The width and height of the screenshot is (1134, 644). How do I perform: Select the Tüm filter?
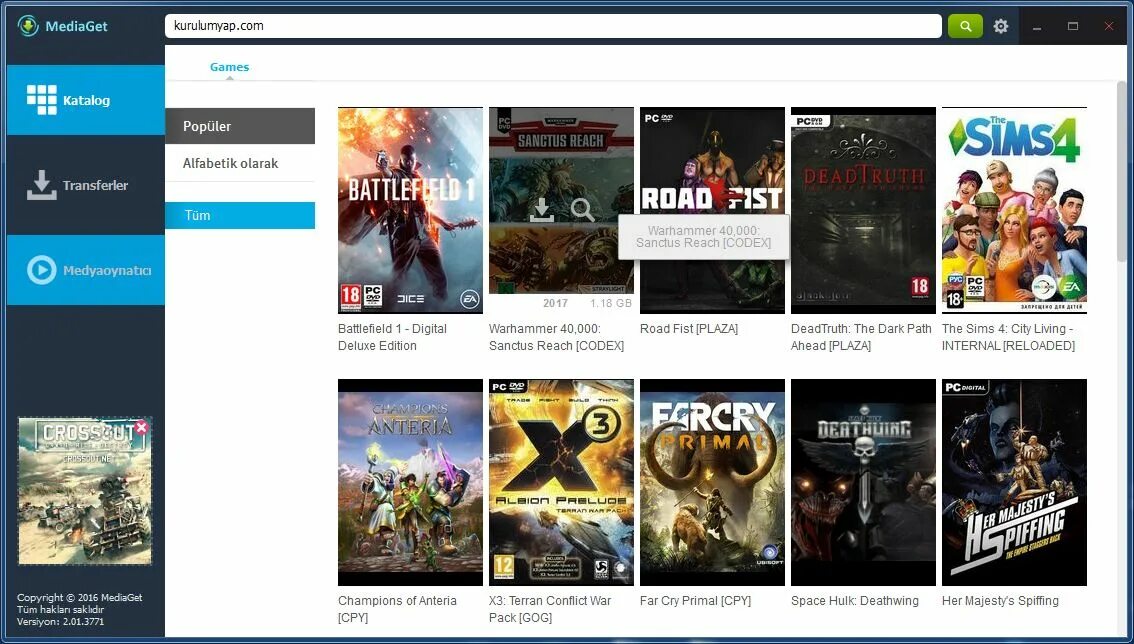[x=240, y=216]
